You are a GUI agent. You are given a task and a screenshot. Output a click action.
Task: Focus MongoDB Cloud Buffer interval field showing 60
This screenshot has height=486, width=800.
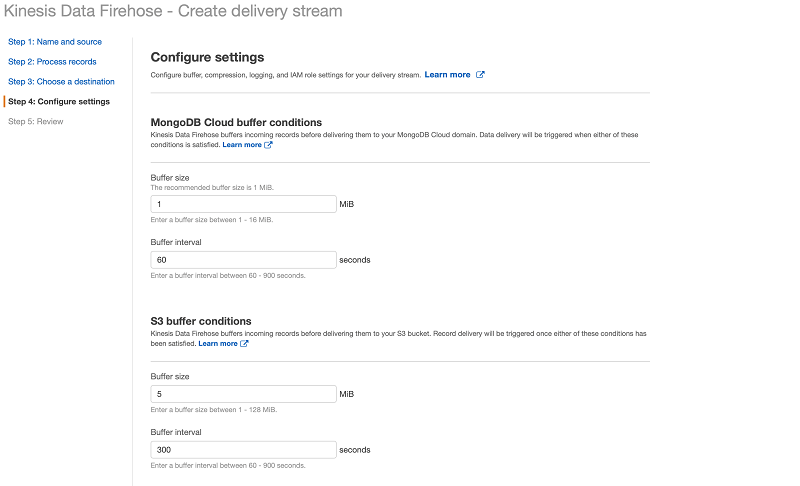[x=243, y=260]
